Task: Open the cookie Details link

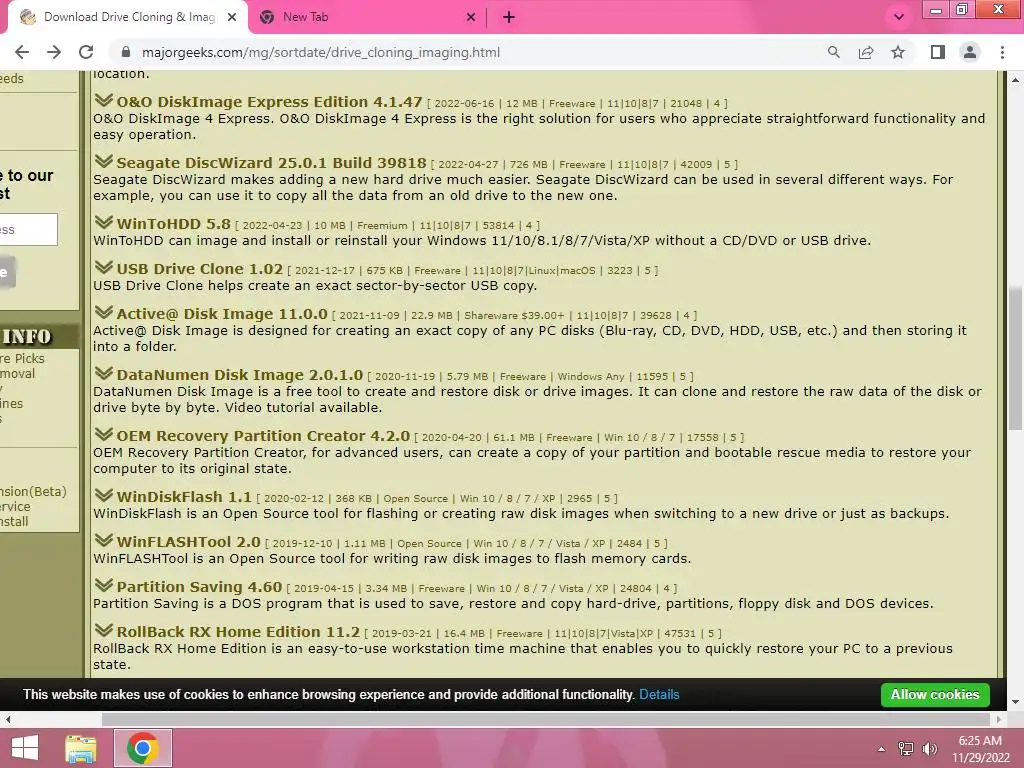Action: [659, 695]
